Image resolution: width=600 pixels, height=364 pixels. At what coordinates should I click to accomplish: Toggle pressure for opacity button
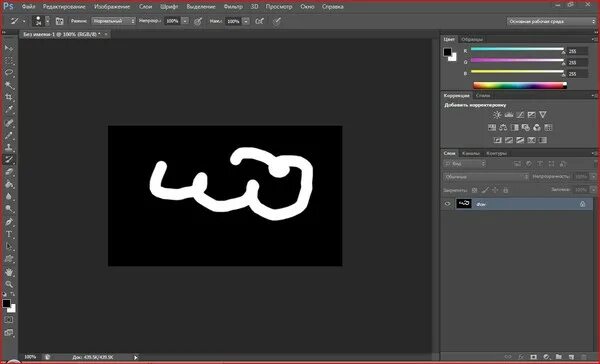point(198,21)
